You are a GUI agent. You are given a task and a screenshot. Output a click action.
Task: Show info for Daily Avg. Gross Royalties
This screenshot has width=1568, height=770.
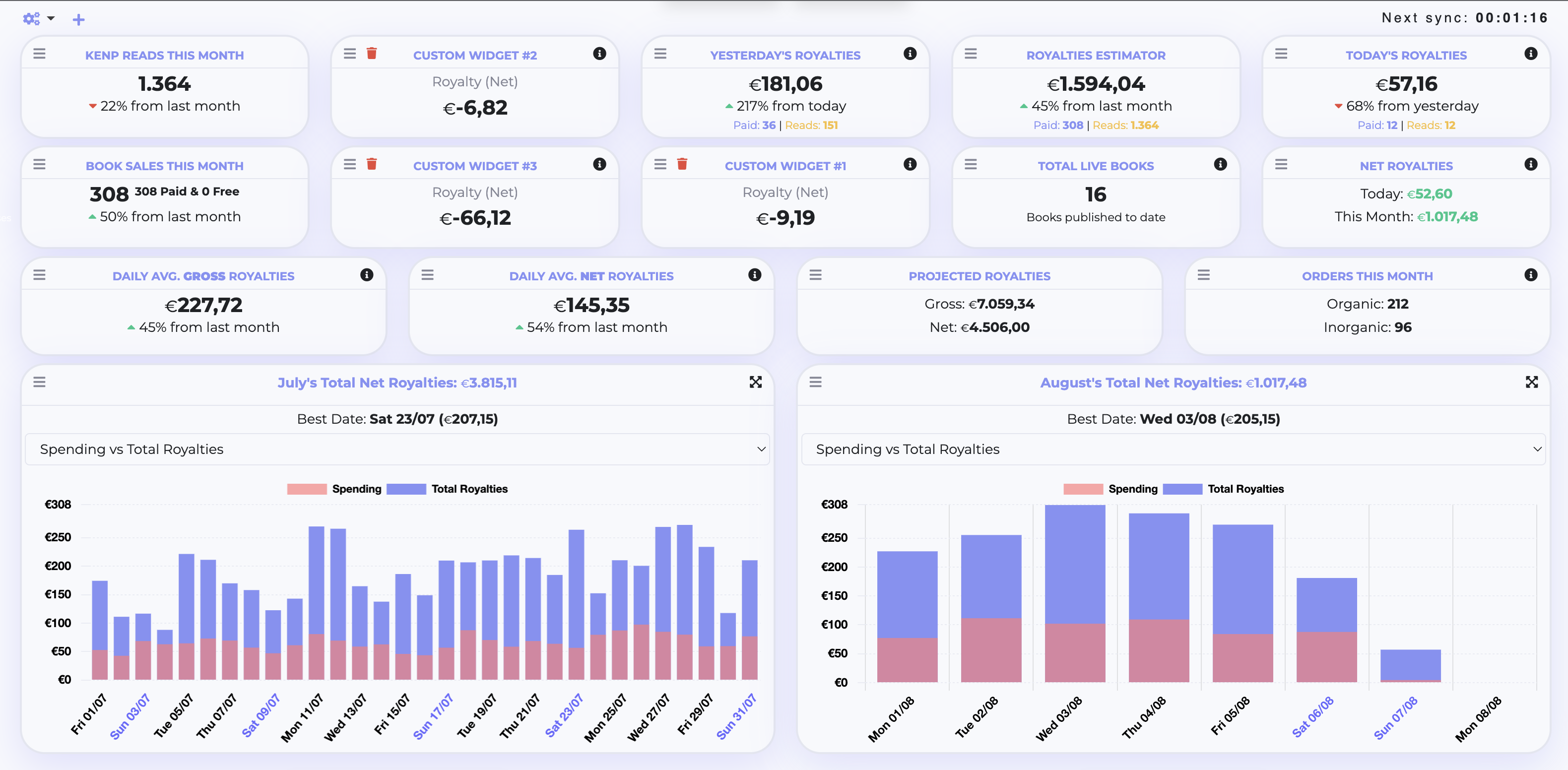tap(366, 275)
